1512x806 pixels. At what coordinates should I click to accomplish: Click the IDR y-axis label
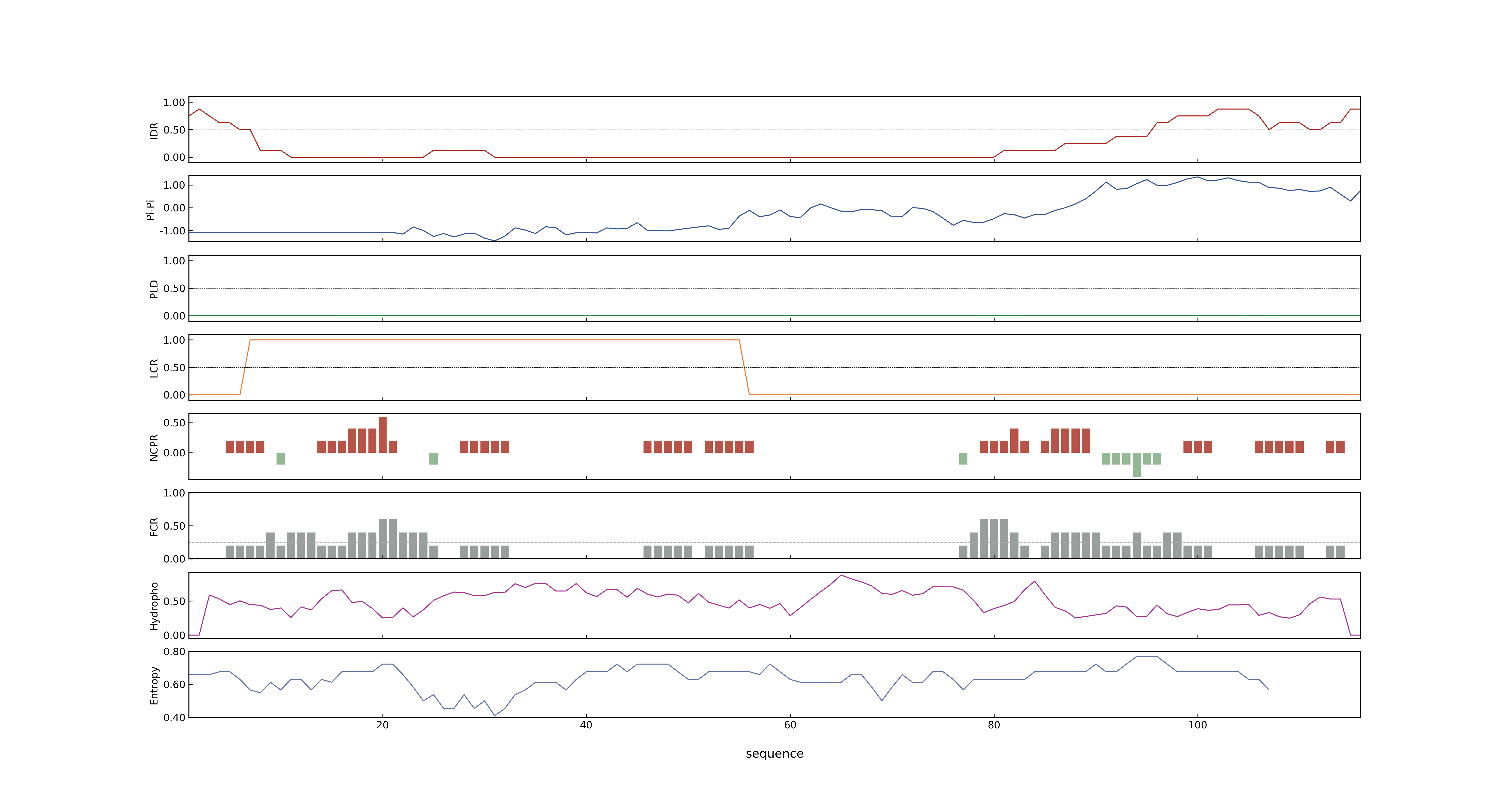click(x=154, y=130)
